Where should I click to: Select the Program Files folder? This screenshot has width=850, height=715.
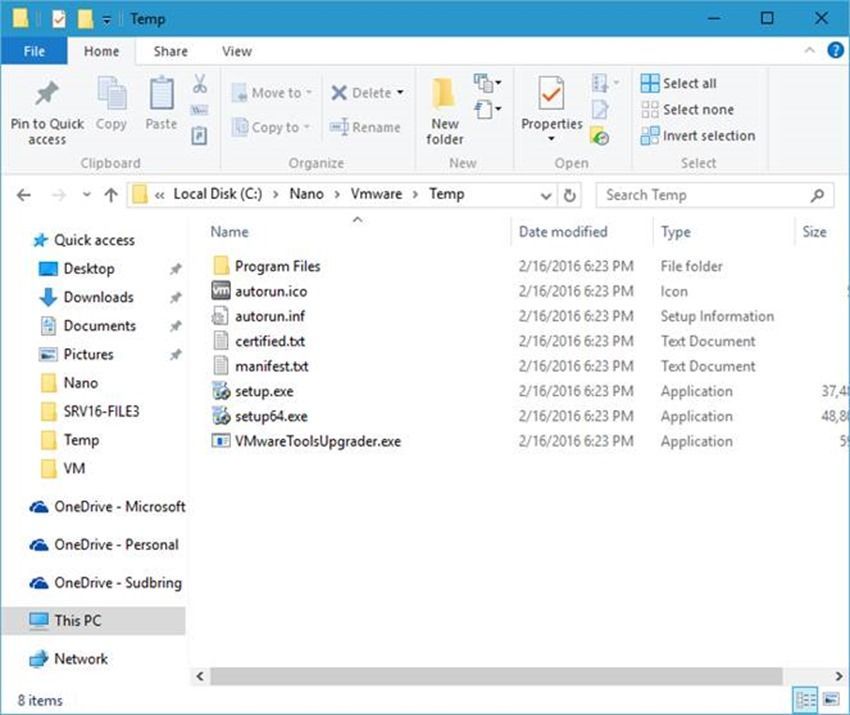click(x=277, y=266)
